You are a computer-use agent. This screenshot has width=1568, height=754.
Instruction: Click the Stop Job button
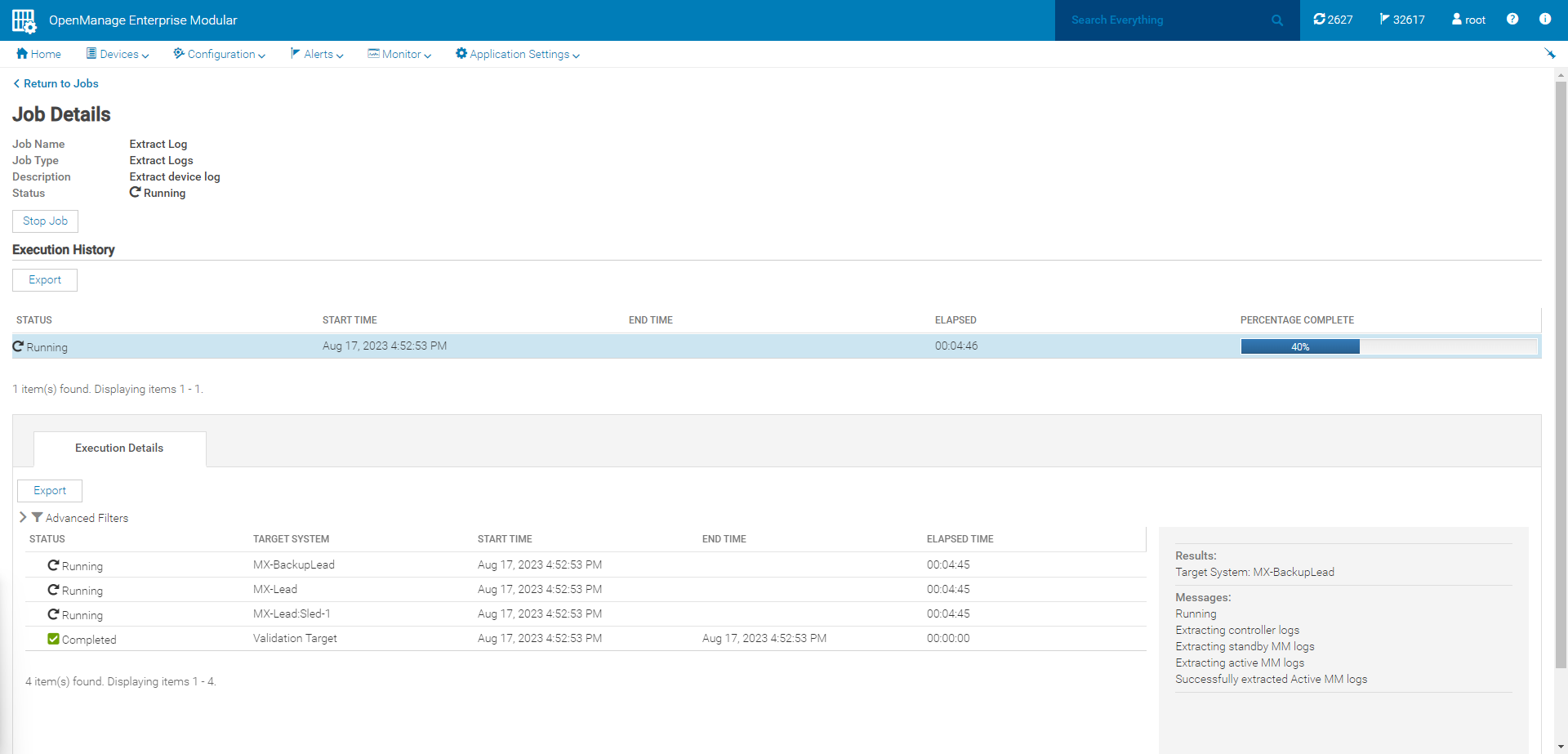point(45,221)
